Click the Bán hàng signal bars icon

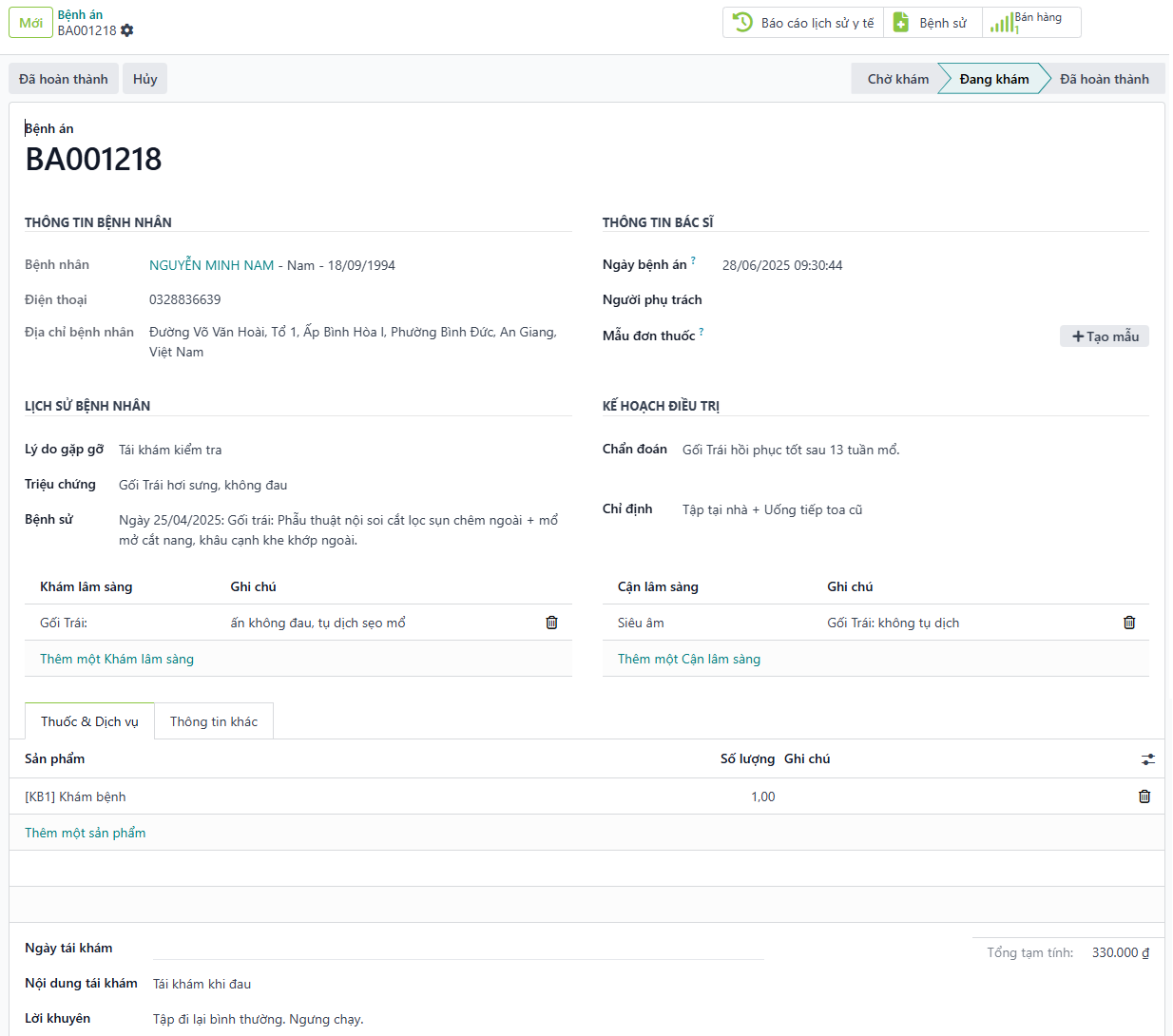click(x=1001, y=23)
